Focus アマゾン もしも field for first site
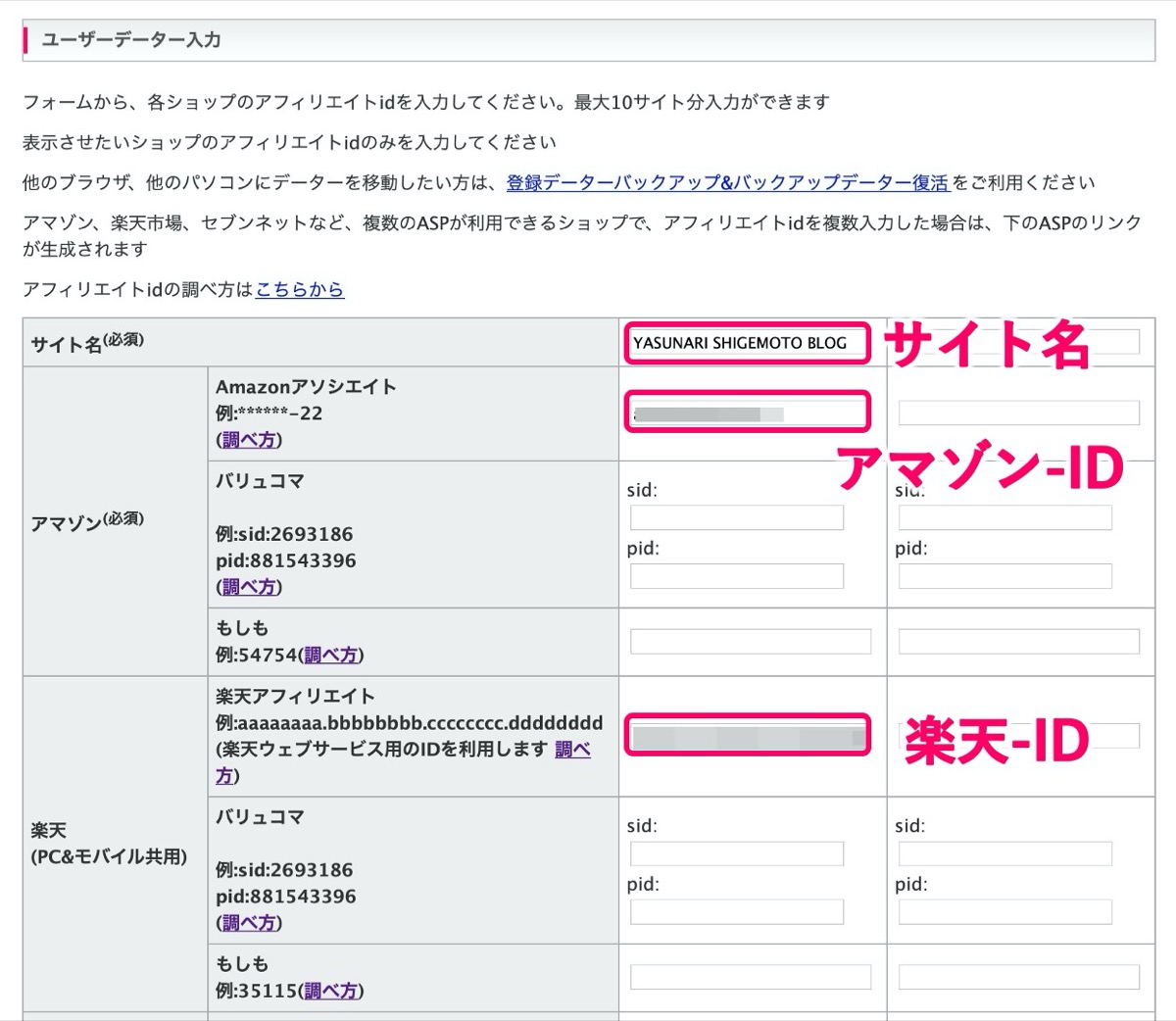The width and height of the screenshot is (1176, 1021). coord(751,642)
